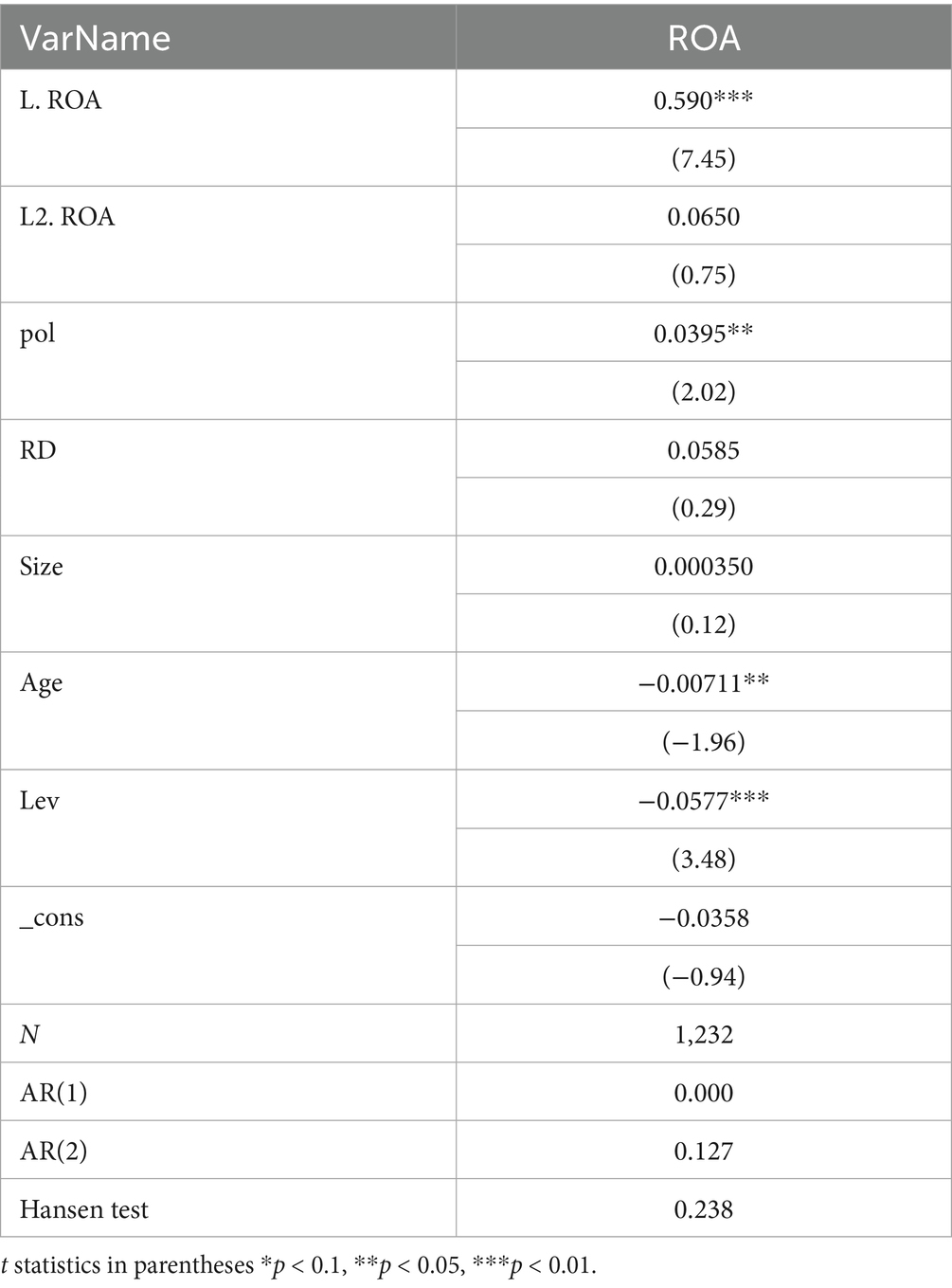Select the AR(1) row label

[x=54, y=1093]
